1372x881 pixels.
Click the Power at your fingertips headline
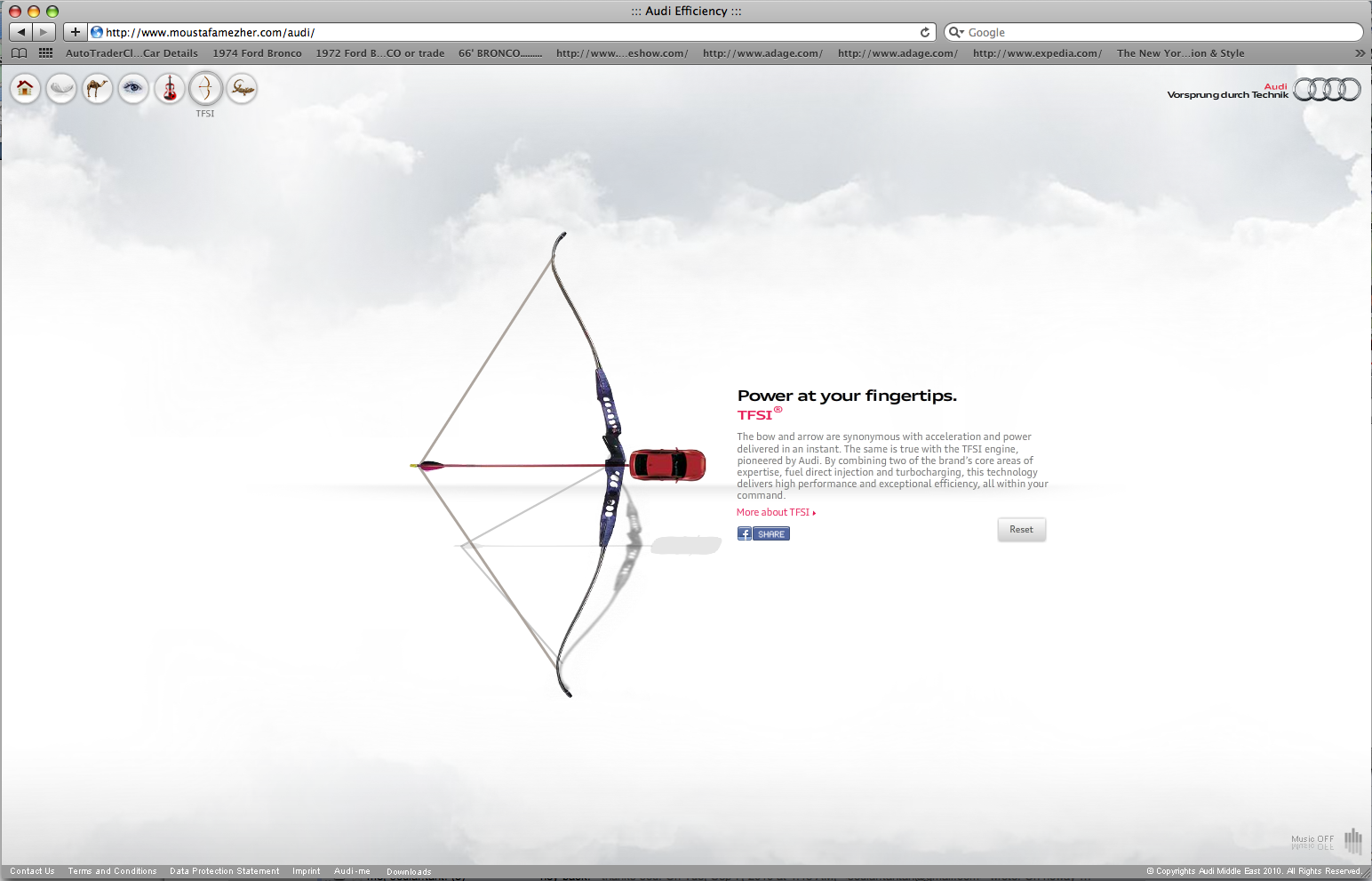coord(847,396)
